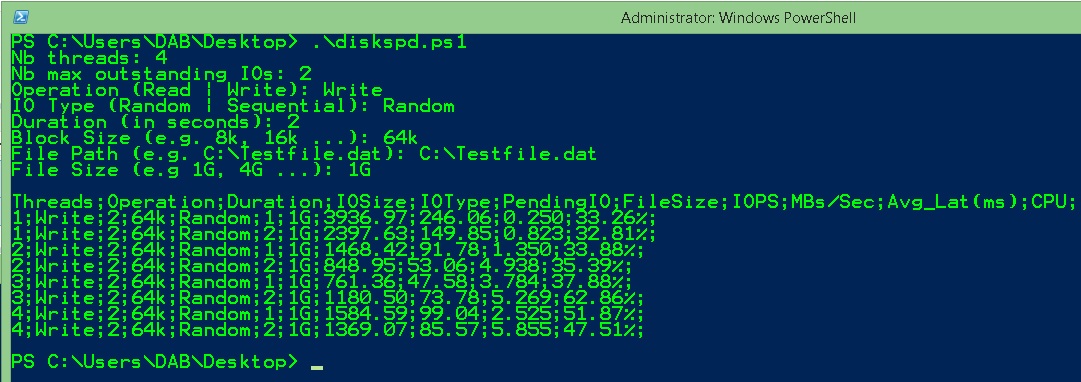Click the PowerShell icon in title bar

pos(21,17)
